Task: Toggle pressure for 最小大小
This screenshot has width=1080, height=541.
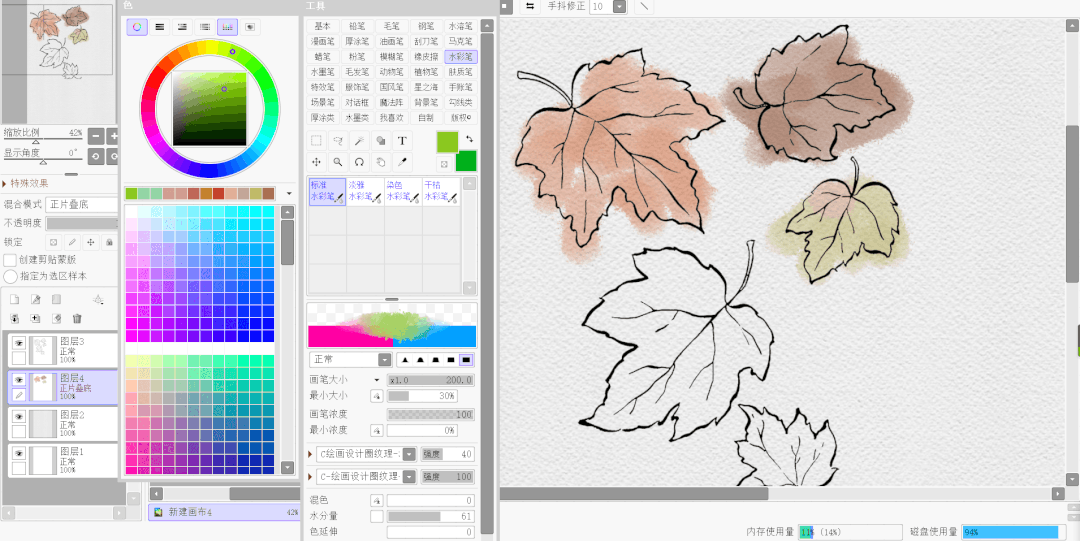Action: 377,396
